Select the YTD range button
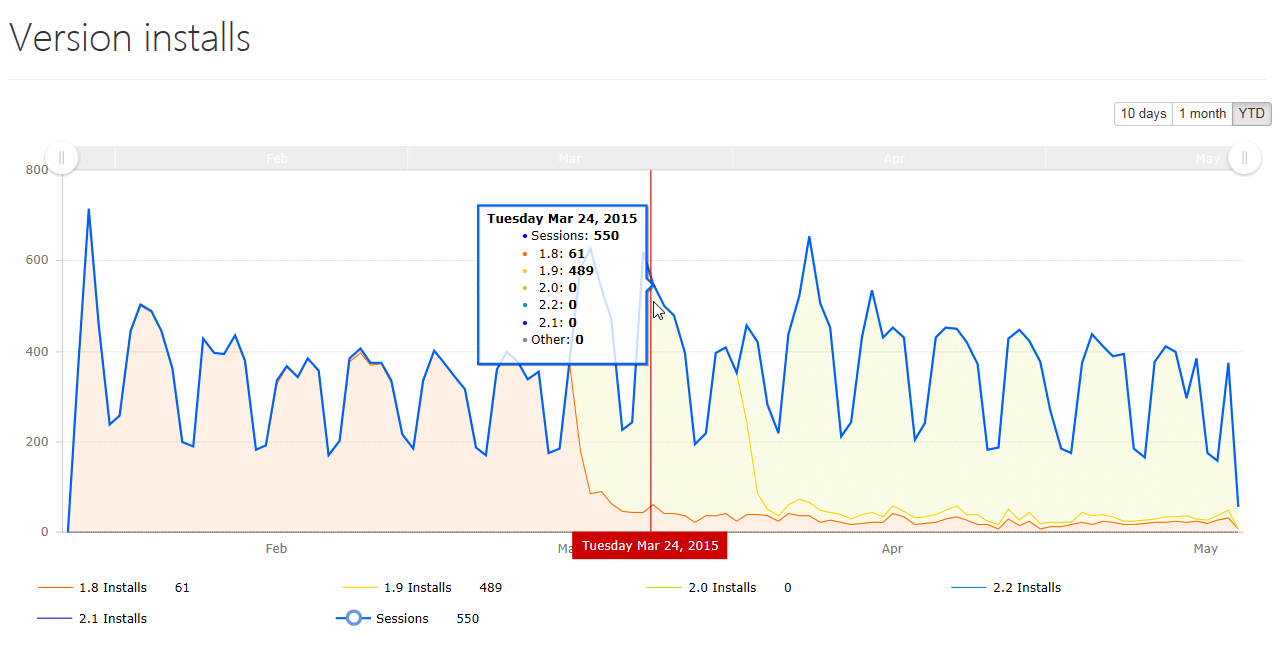Screen dimensions: 1282x646 pyautogui.click(x=1251, y=114)
